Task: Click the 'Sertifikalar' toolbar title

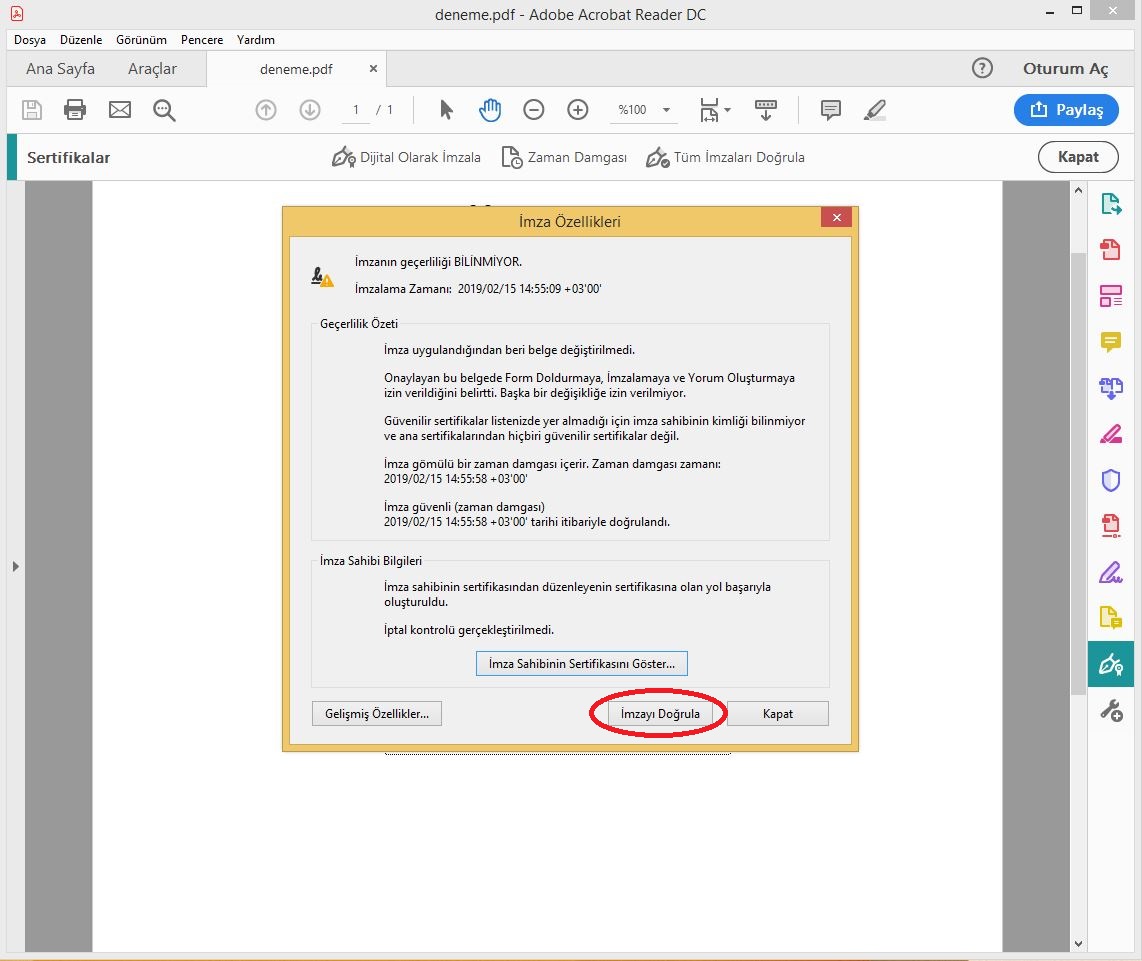Action: click(x=68, y=157)
